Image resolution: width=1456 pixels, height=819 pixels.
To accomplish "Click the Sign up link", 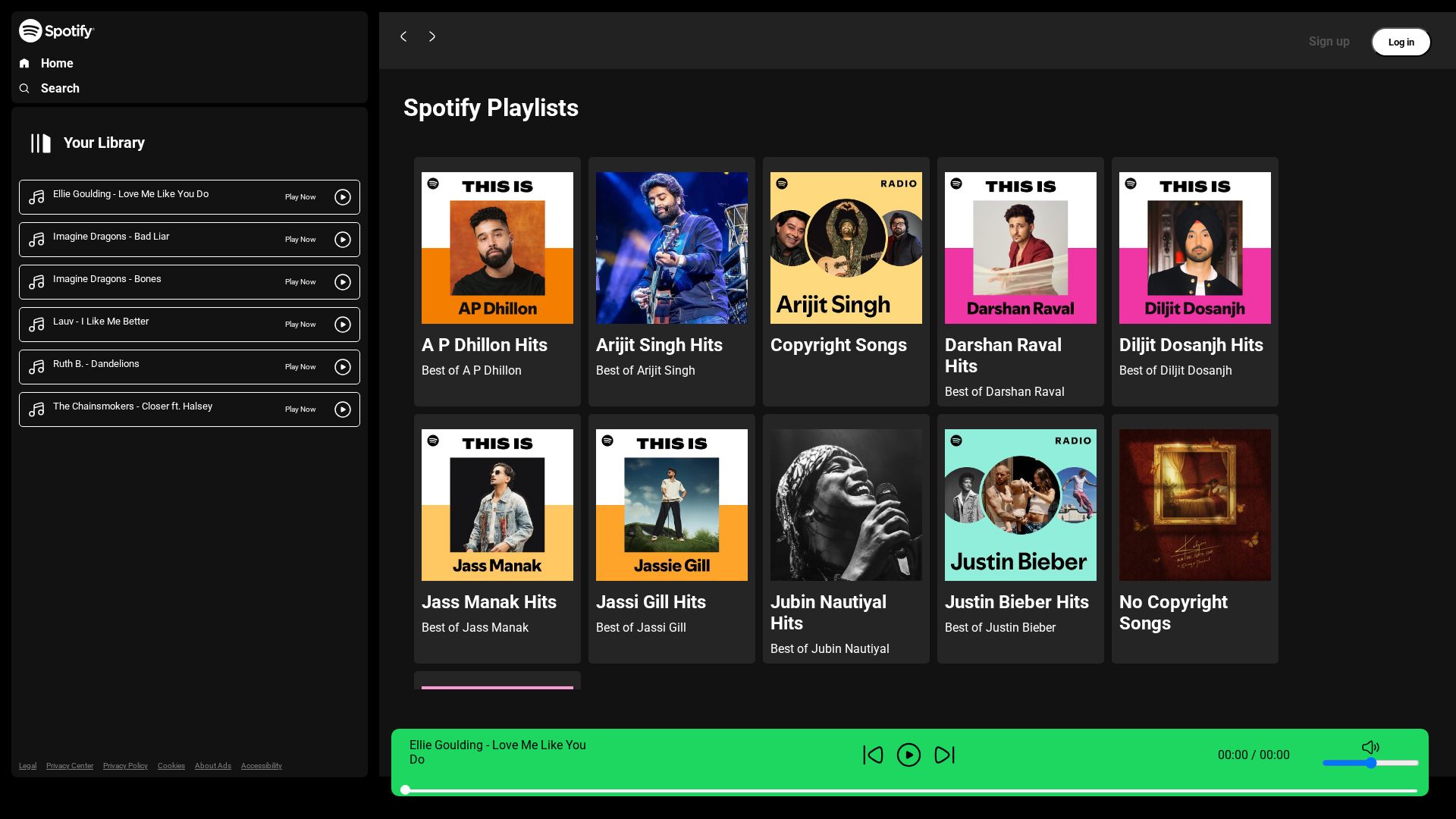I will [1329, 42].
